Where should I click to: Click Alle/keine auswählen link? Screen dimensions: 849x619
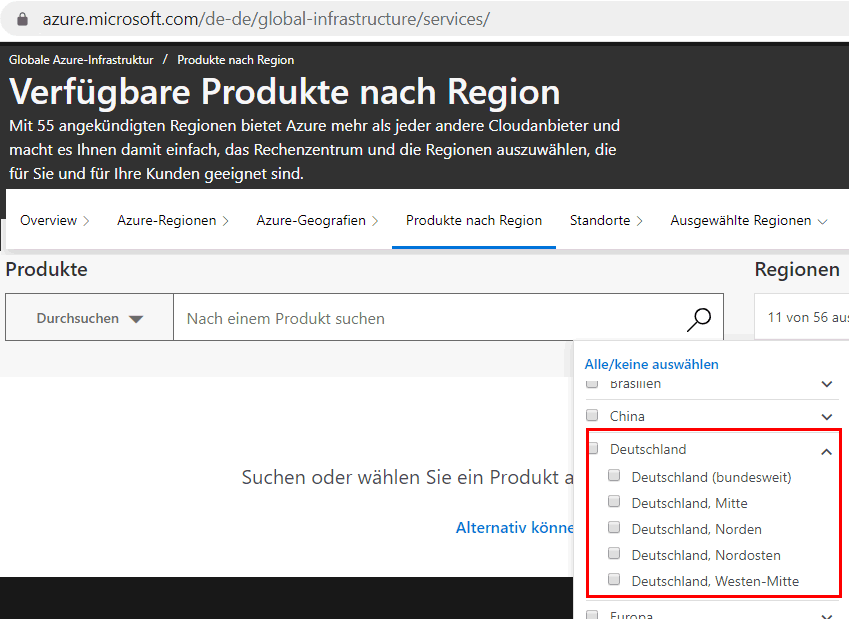(x=651, y=364)
